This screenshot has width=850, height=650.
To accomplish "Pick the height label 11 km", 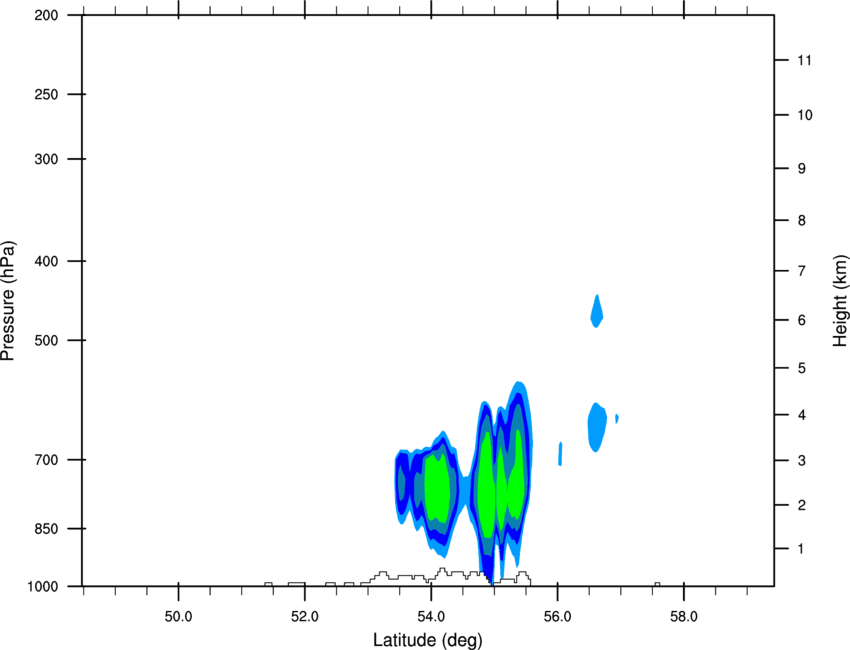I will coord(805,60).
